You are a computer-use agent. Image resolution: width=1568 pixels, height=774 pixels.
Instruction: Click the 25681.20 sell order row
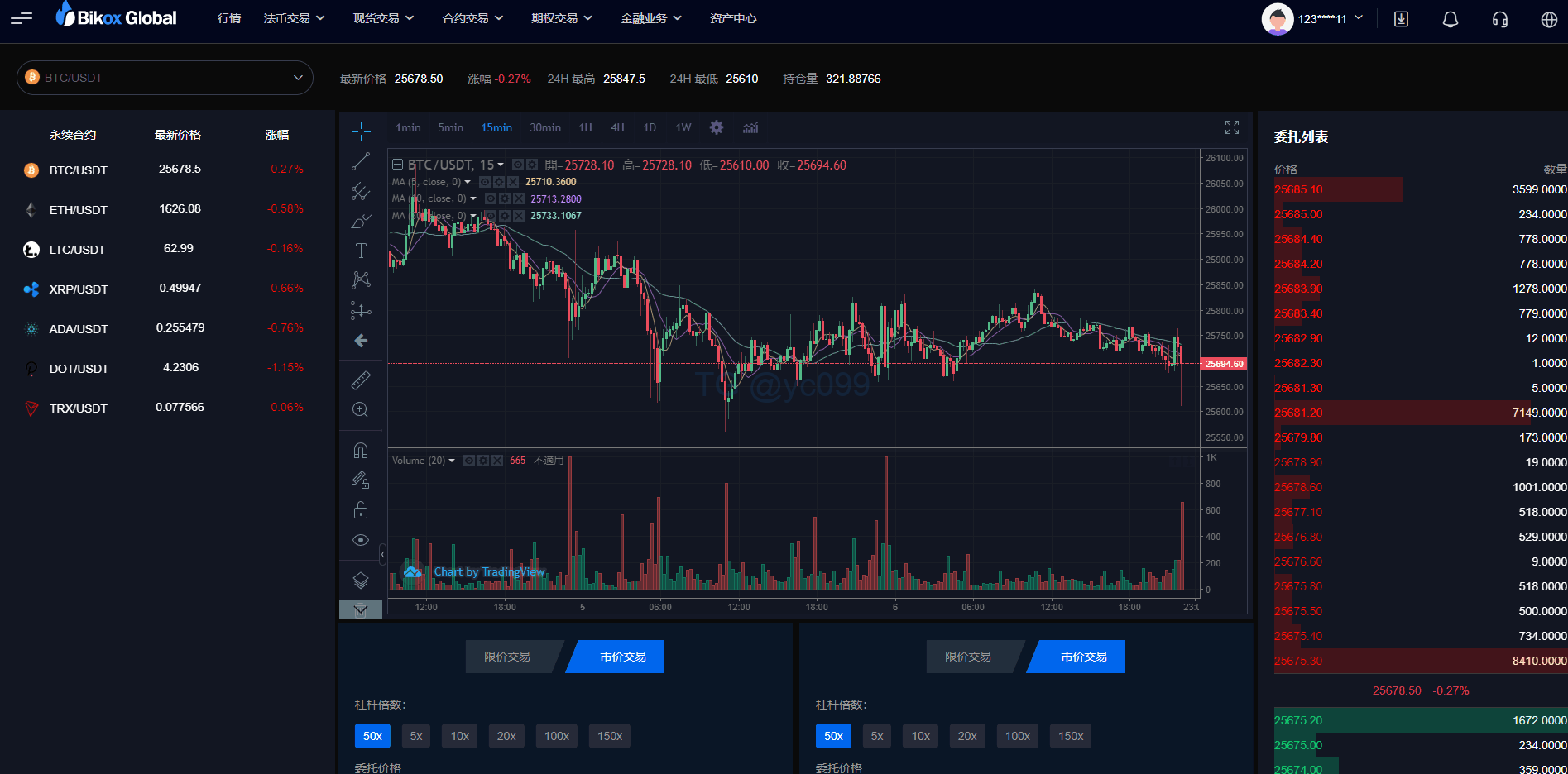(x=1420, y=413)
